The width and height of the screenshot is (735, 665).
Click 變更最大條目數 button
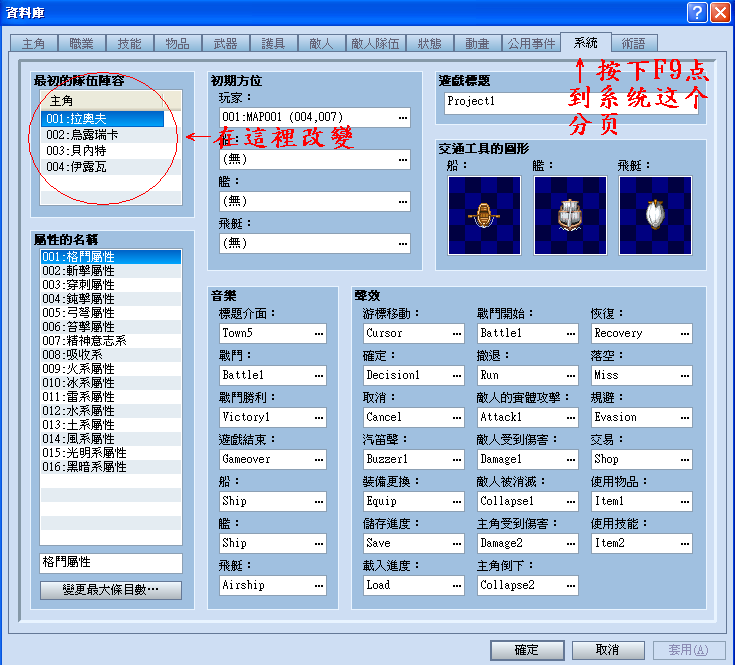coord(111,590)
